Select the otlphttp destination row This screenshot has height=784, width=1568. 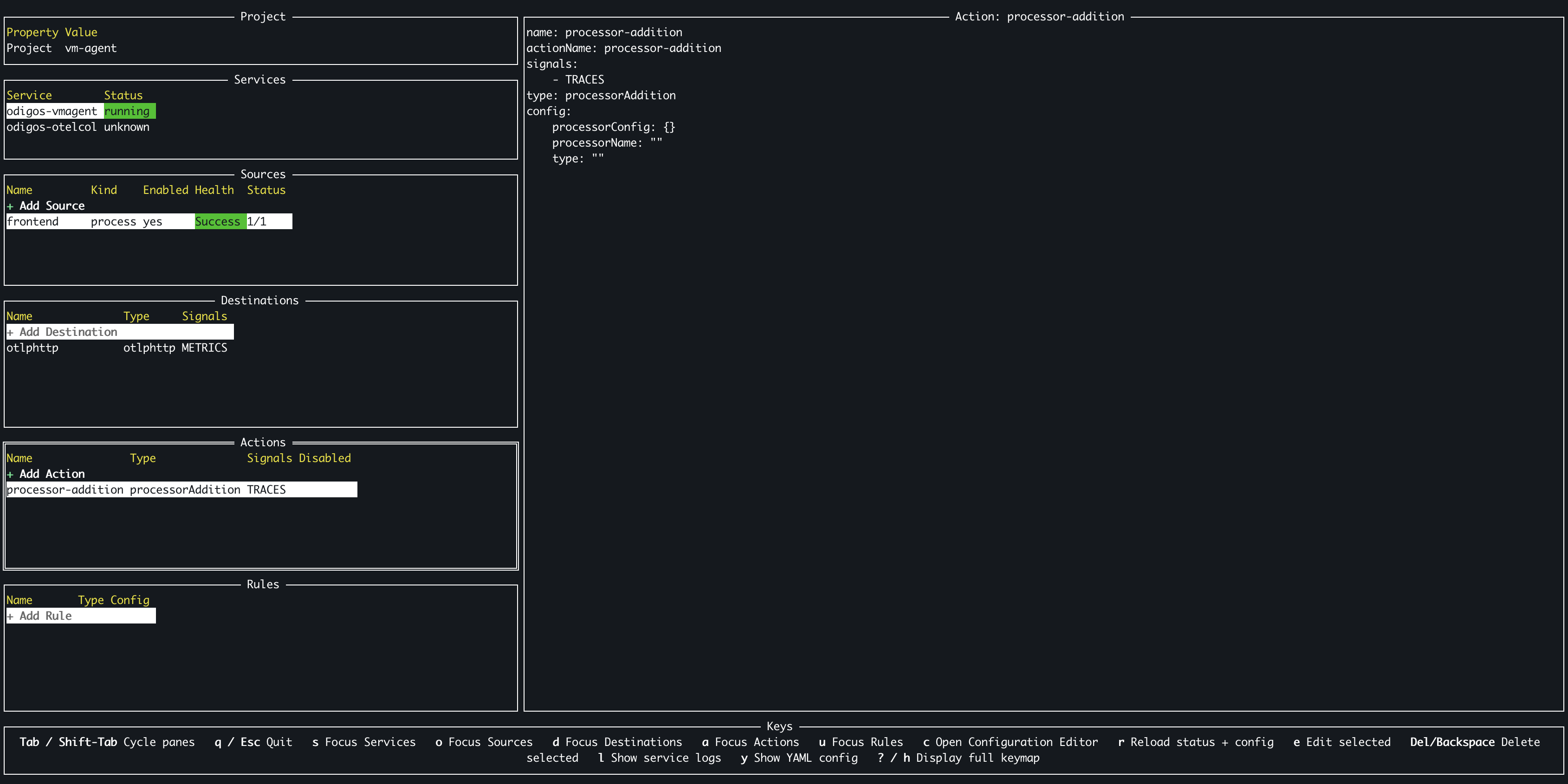33,348
